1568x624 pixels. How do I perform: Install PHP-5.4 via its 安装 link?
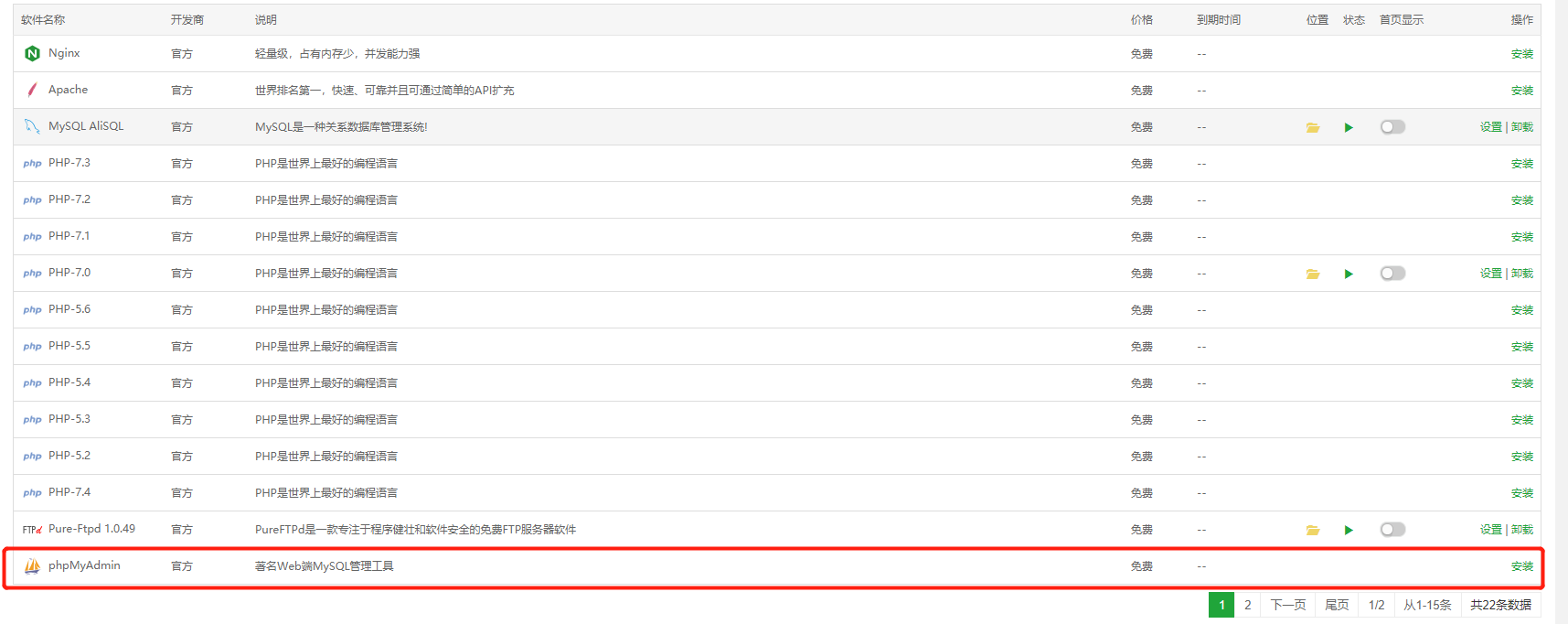pos(1522,383)
